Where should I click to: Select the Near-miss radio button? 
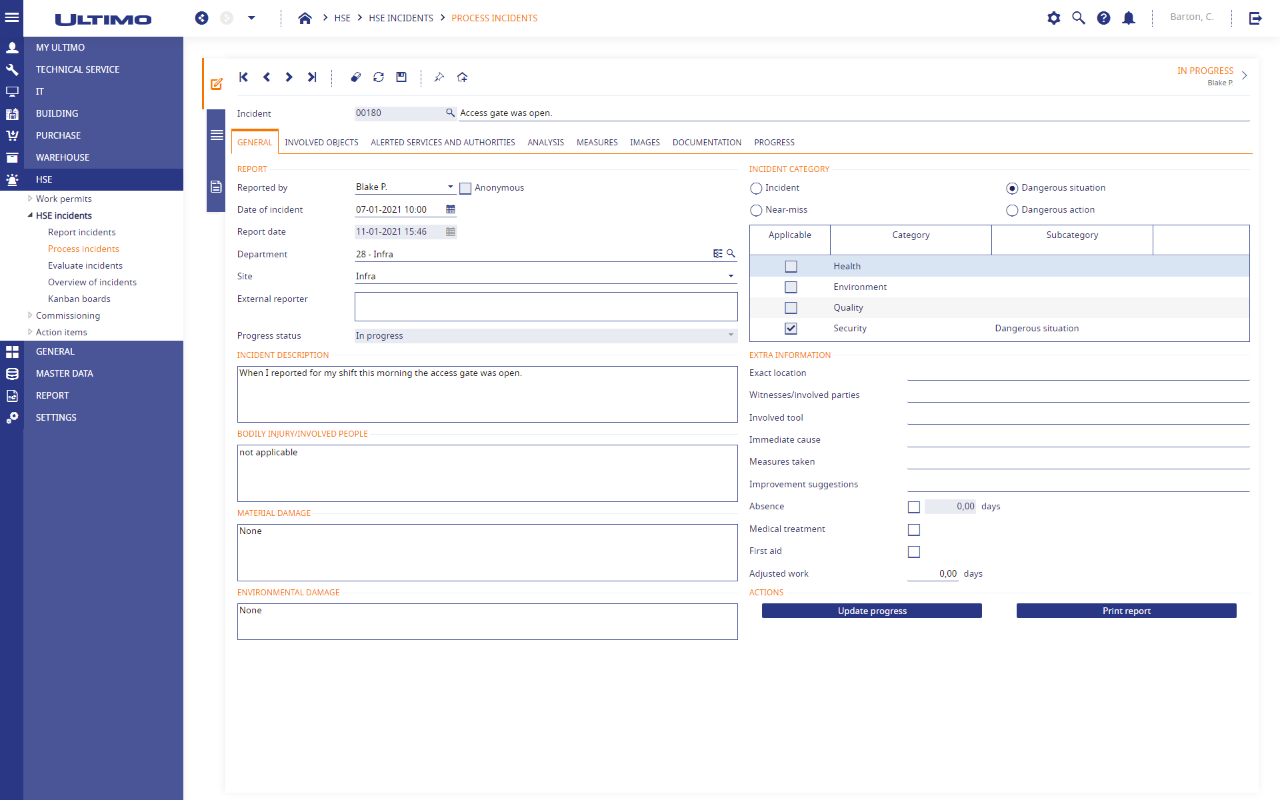click(756, 210)
